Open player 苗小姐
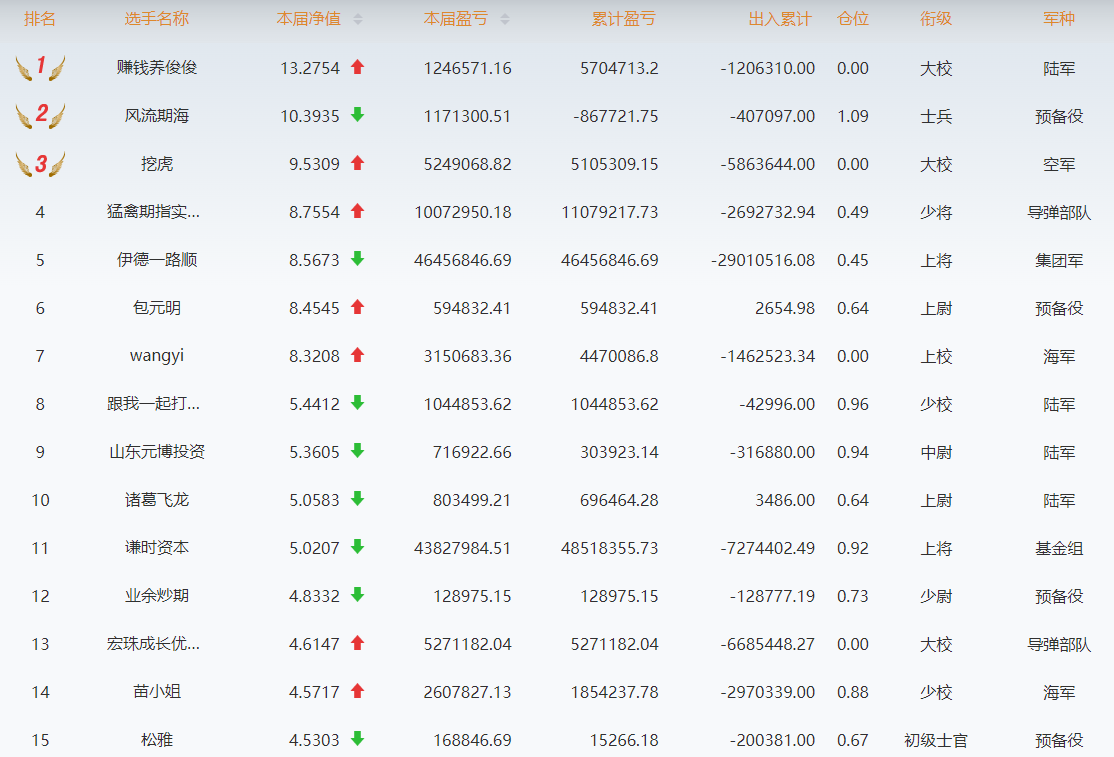Viewport: 1114px width, 757px height. (x=157, y=692)
